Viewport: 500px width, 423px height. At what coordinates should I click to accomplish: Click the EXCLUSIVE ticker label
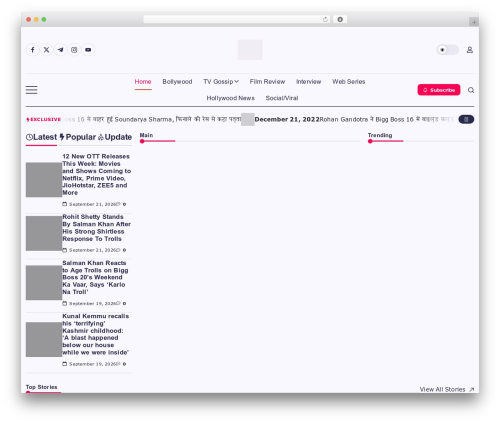tap(44, 119)
